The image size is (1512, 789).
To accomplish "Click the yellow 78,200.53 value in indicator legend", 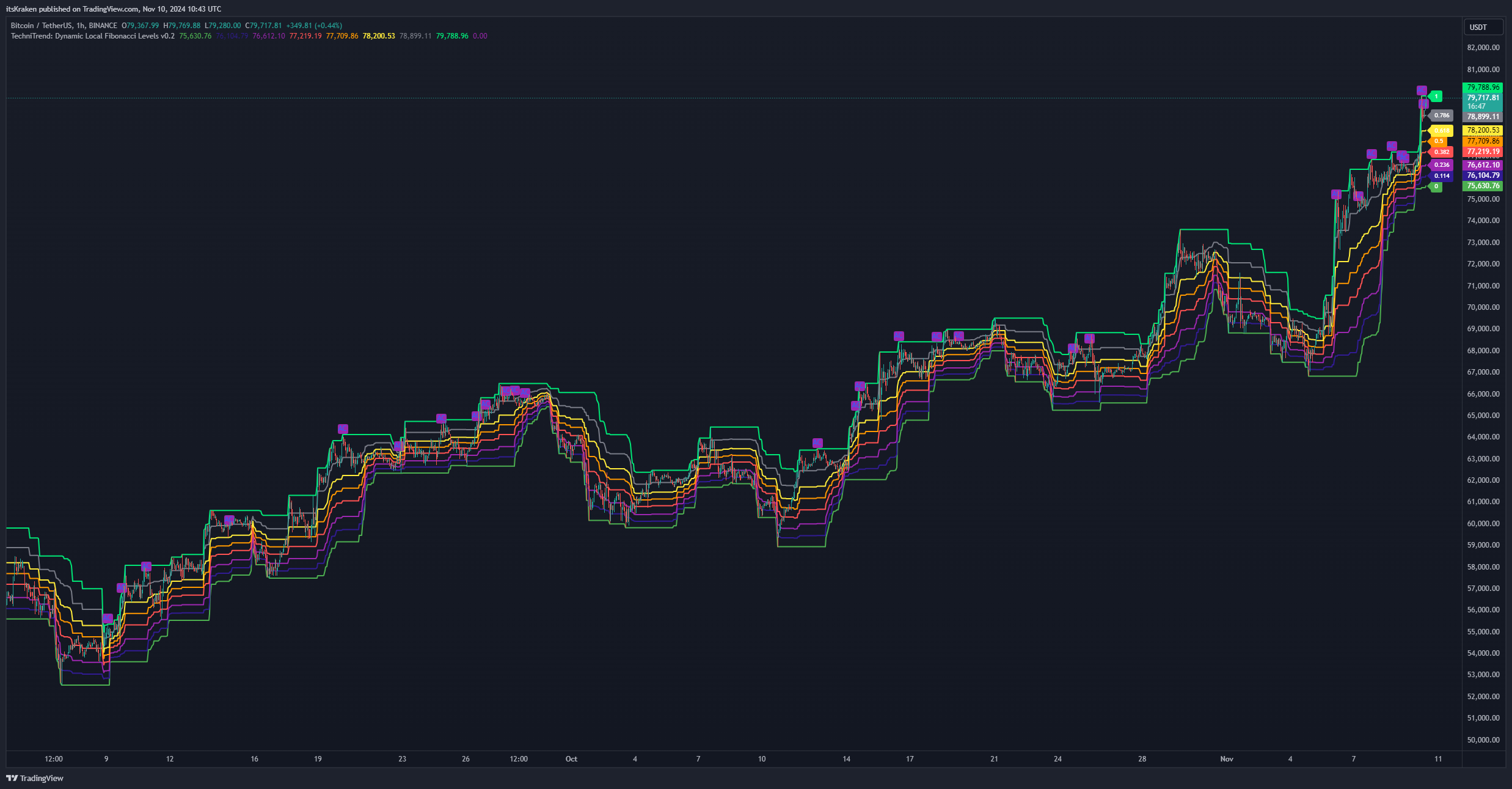I will coord(379,36).
